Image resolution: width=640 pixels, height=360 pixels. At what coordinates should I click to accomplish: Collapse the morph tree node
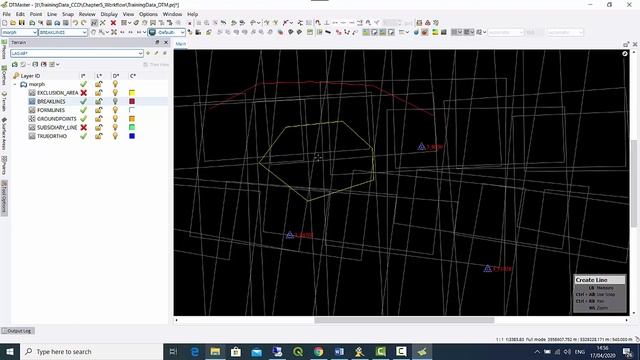[15, 84]
